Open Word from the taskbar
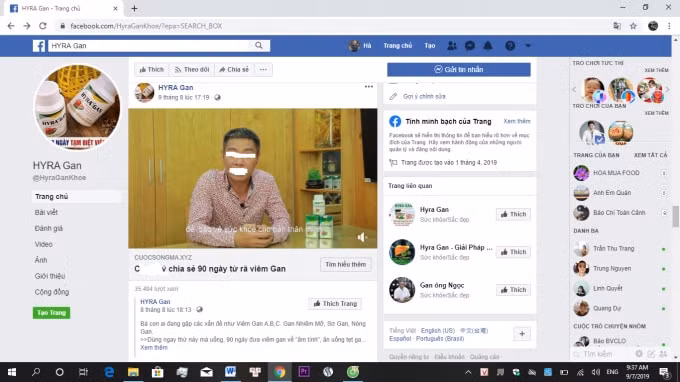Screen dimensions: 680x382 pos(230,372)
